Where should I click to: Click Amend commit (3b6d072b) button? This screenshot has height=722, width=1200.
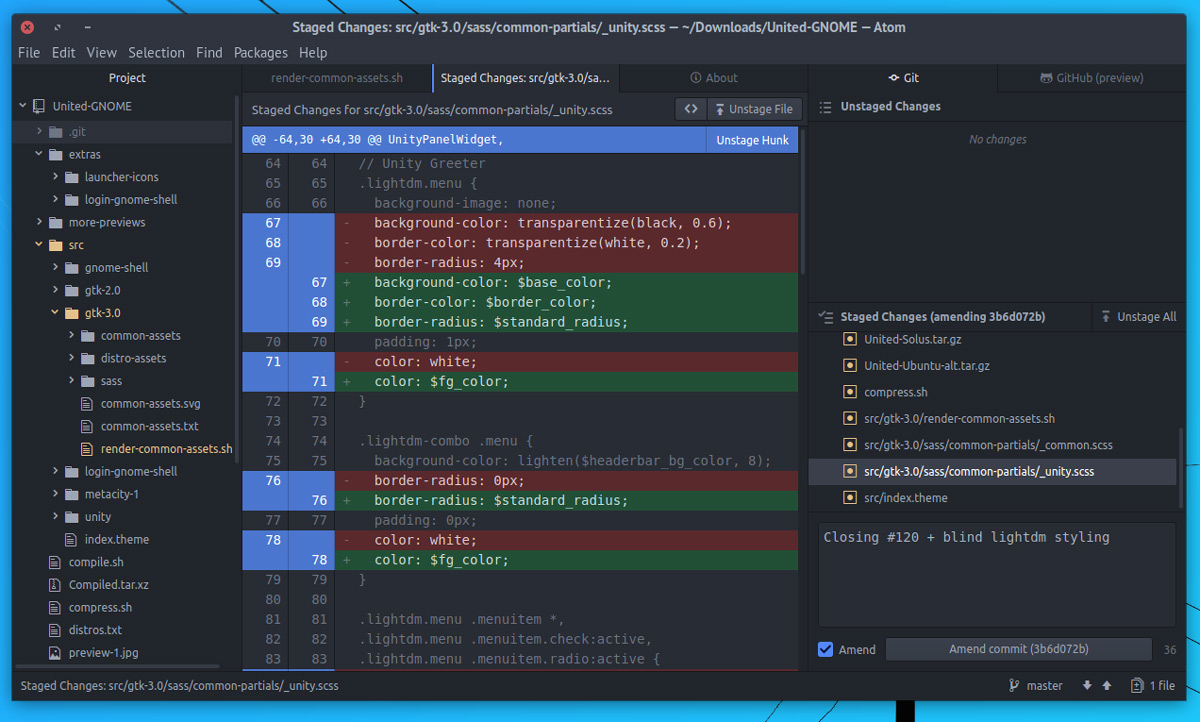coord(1018,649)
